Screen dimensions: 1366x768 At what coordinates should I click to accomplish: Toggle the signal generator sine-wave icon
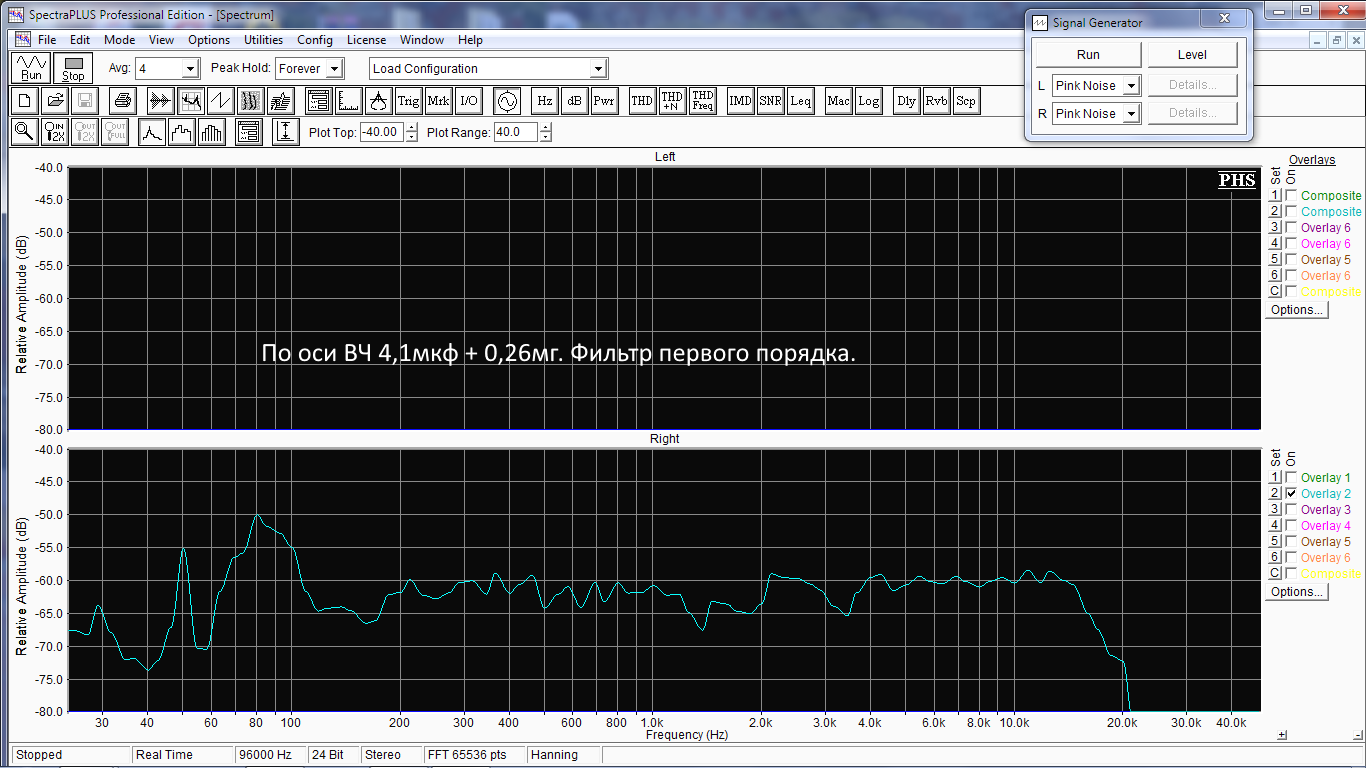click(x=507, y=101)
